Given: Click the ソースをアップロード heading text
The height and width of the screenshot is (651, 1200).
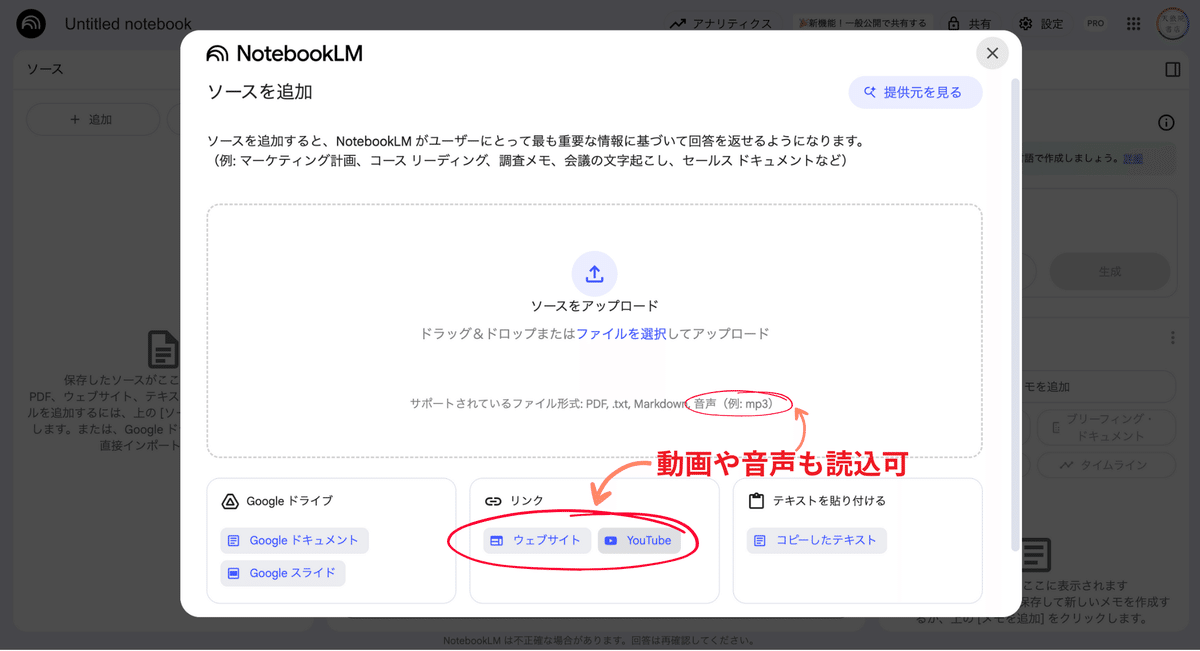Looking at the screenshot, I should [x=594, y=306].
